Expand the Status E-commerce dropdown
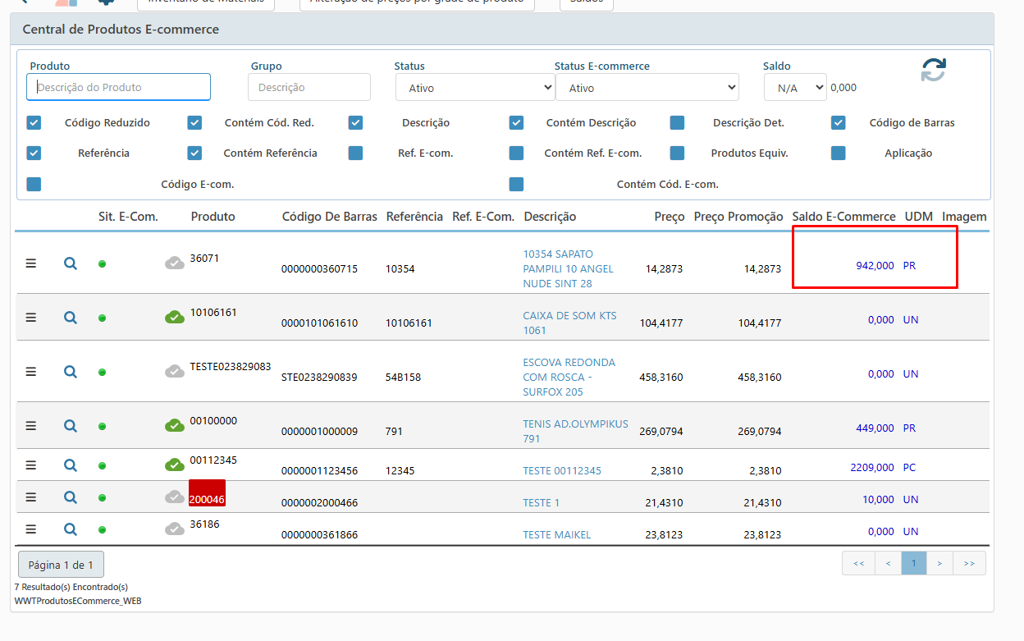Screen dimensions: 1024x641 (x=646, y=88)
